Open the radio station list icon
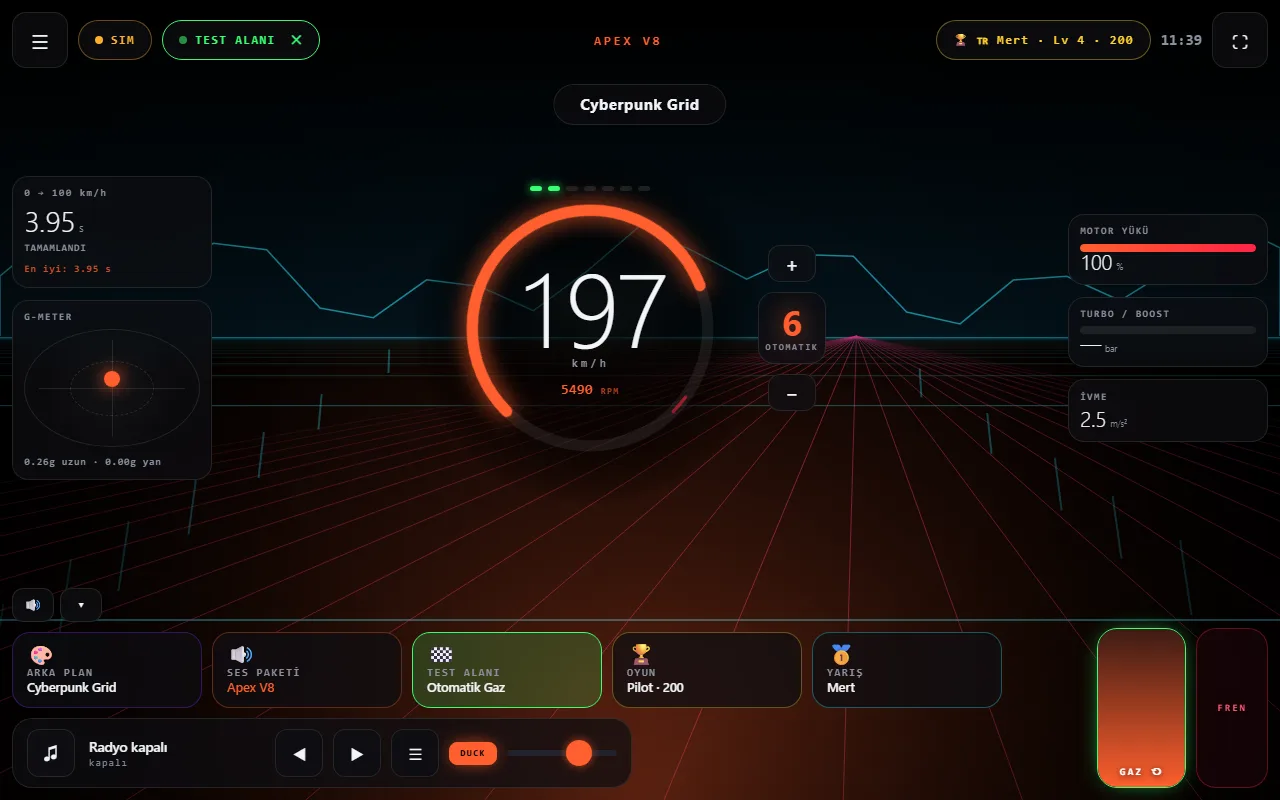 tap(415, 753)
